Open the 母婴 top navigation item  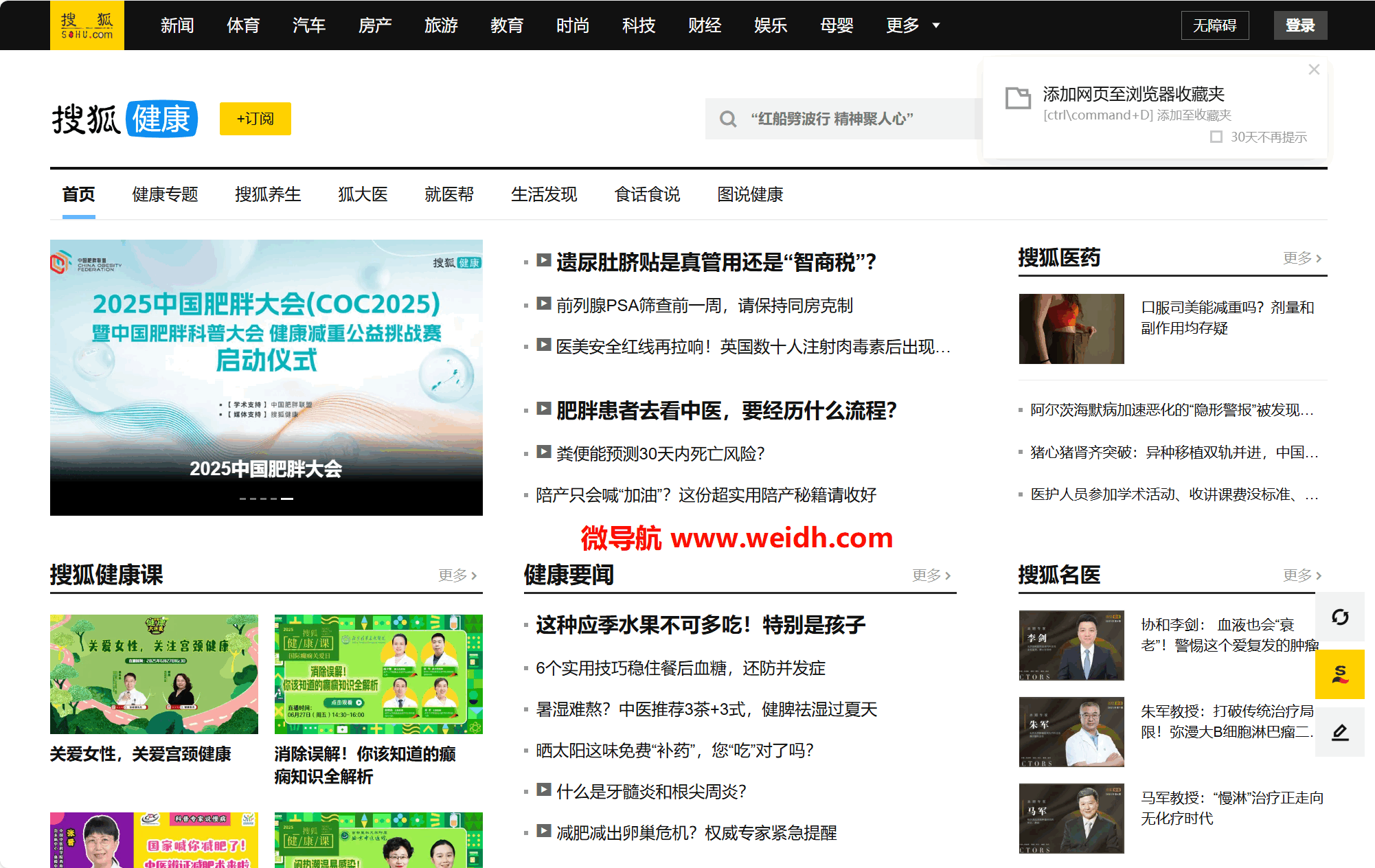(837, 25)
